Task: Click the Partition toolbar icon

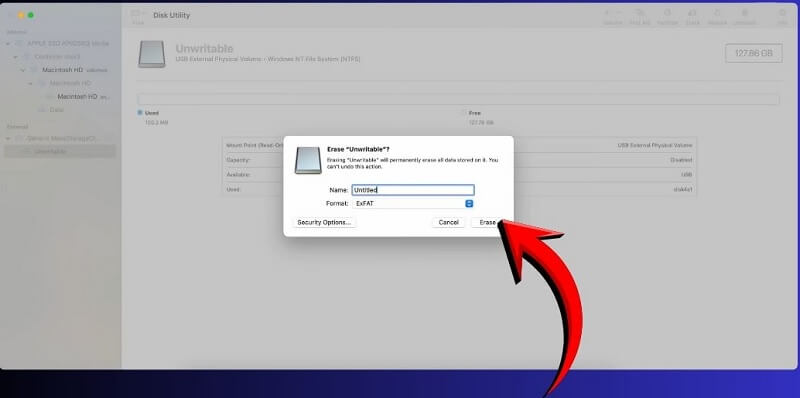Action: click(x=667, y=13)
